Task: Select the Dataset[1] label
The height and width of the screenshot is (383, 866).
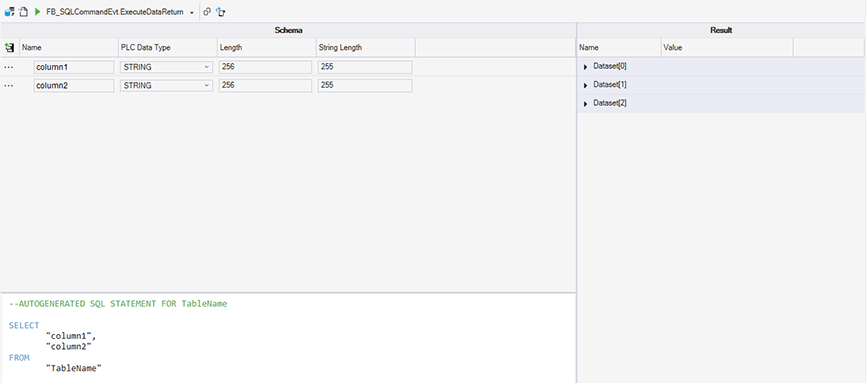Action: pos(610,85)
